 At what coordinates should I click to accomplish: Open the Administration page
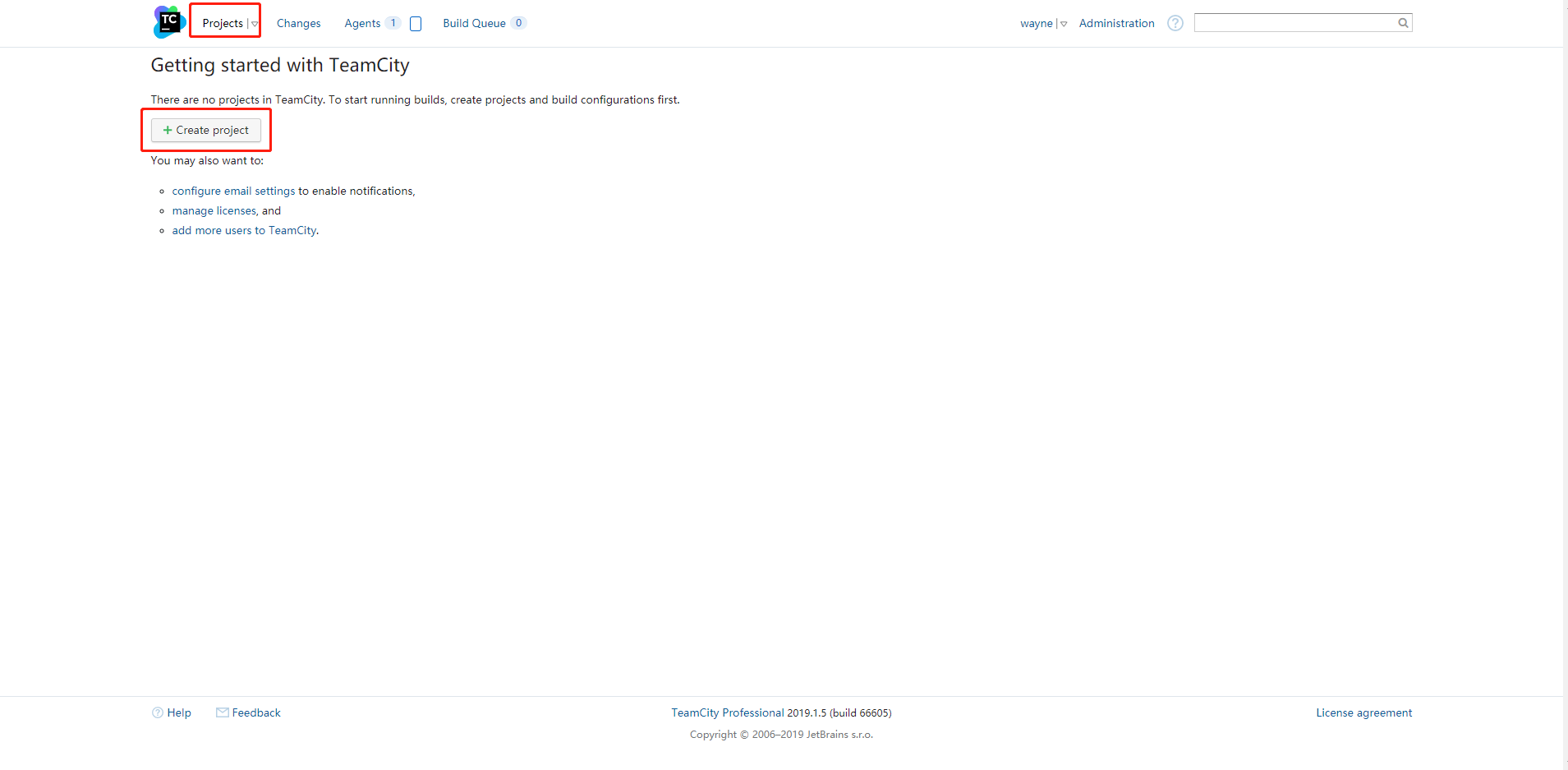pos(1116,23)
